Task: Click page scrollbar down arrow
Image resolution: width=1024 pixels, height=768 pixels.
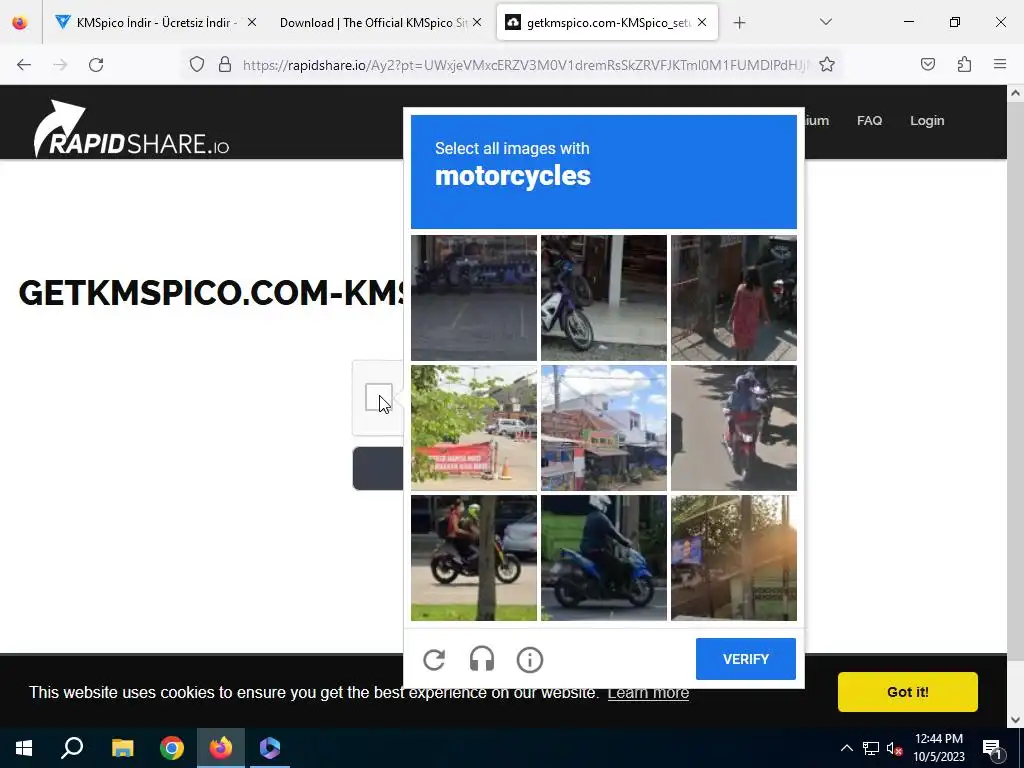Action: pos(1015,720)
